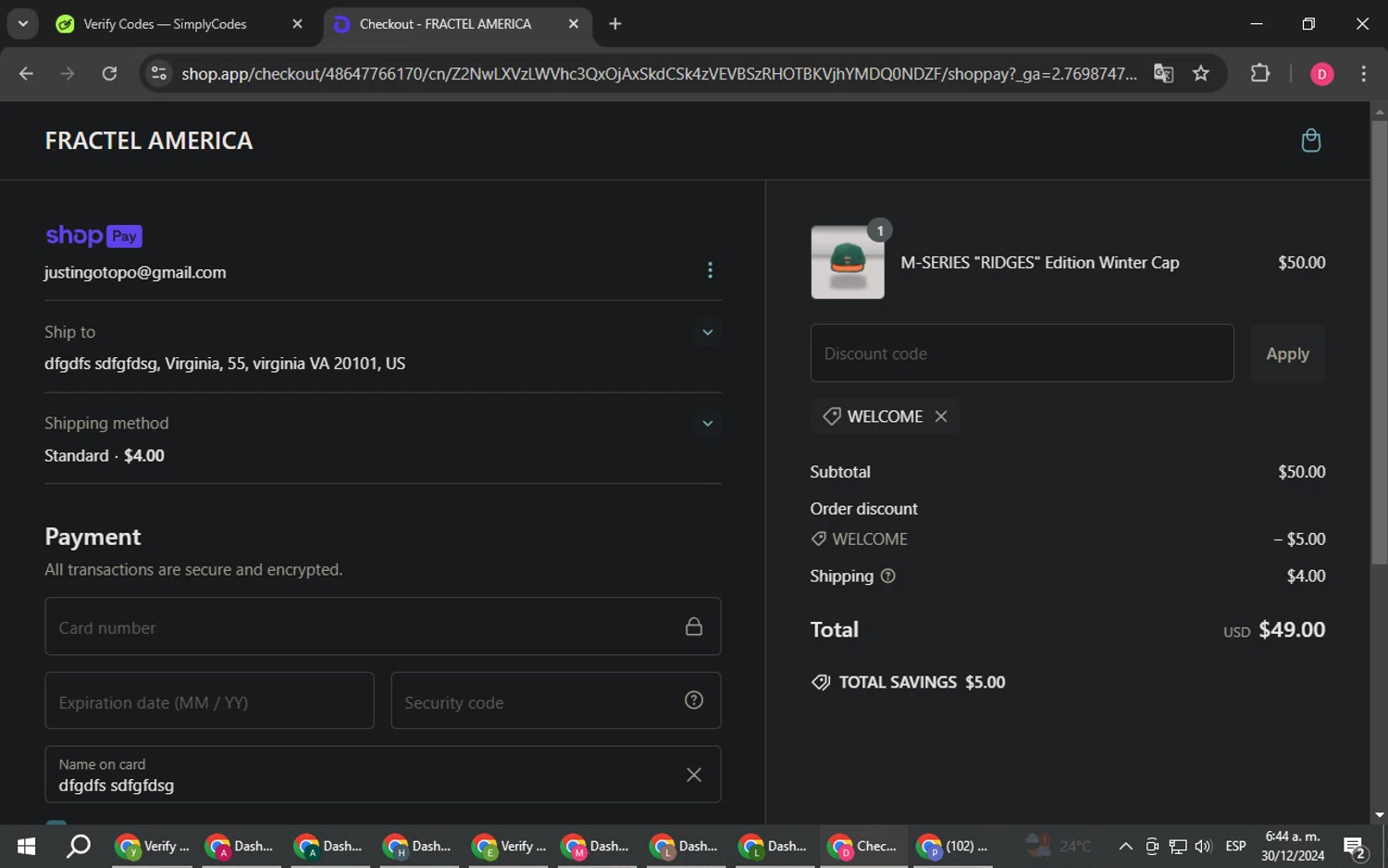Expand the Ship to section
1388x868 pixels.
(708, 332)
